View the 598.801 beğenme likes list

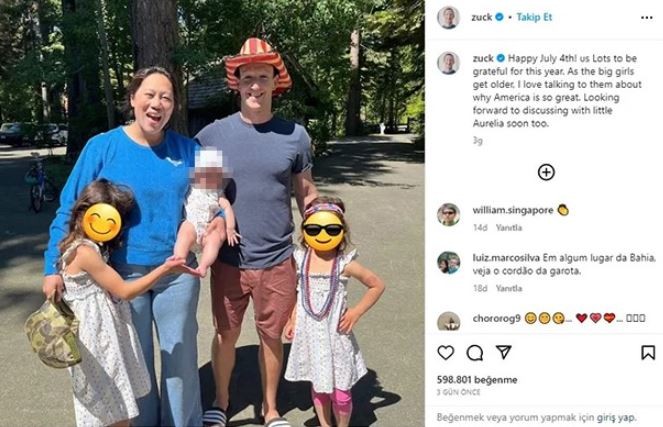coord(477,380)
